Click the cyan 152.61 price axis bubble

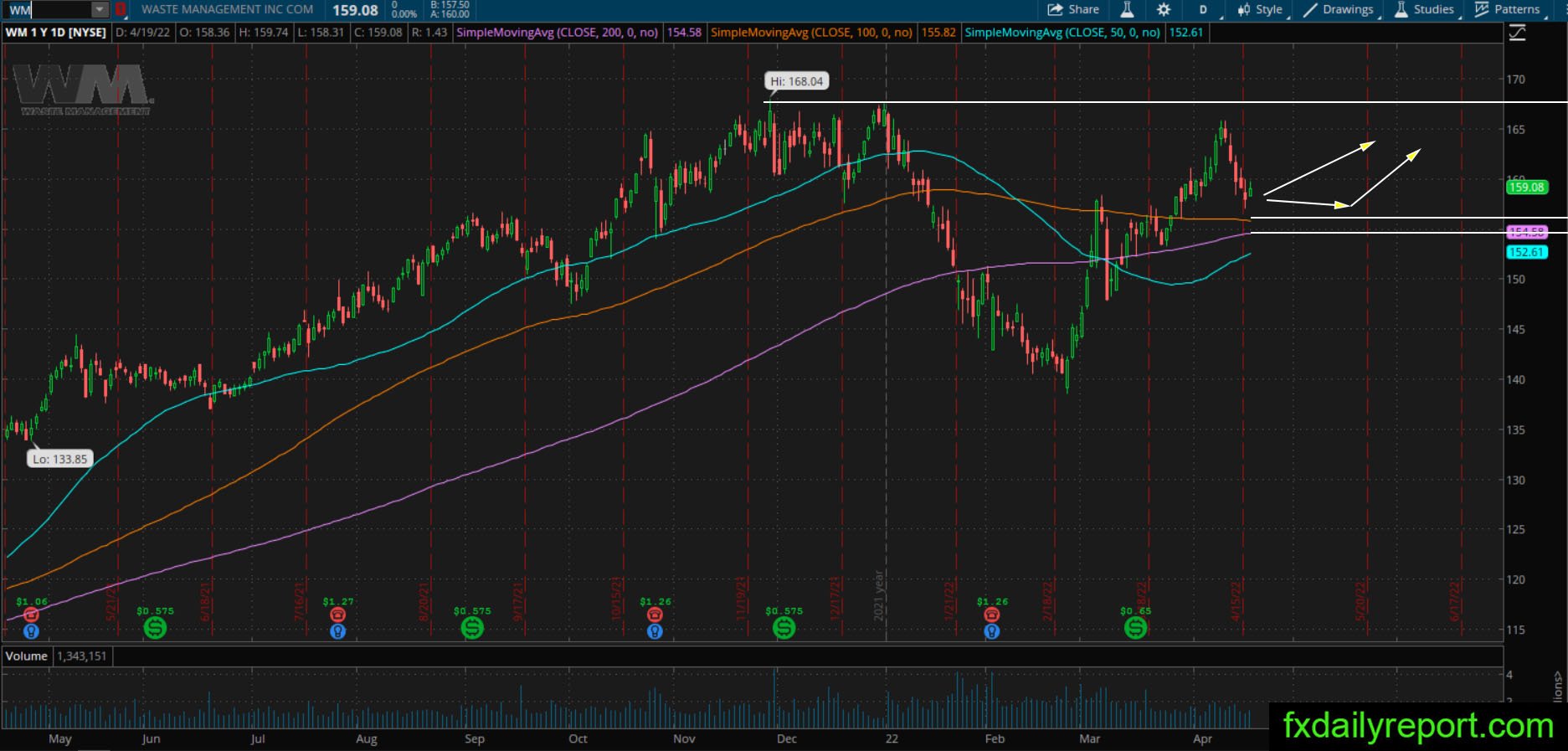point(1526,252)
